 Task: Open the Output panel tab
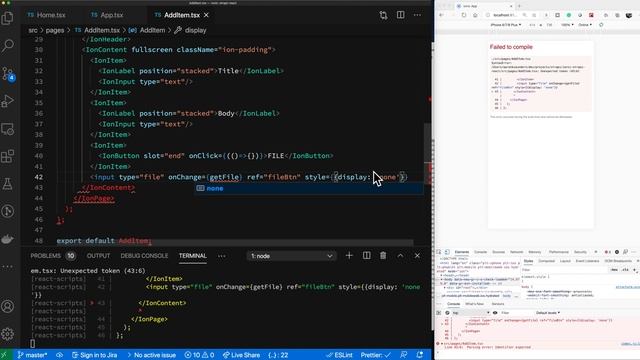coord(98,256)
